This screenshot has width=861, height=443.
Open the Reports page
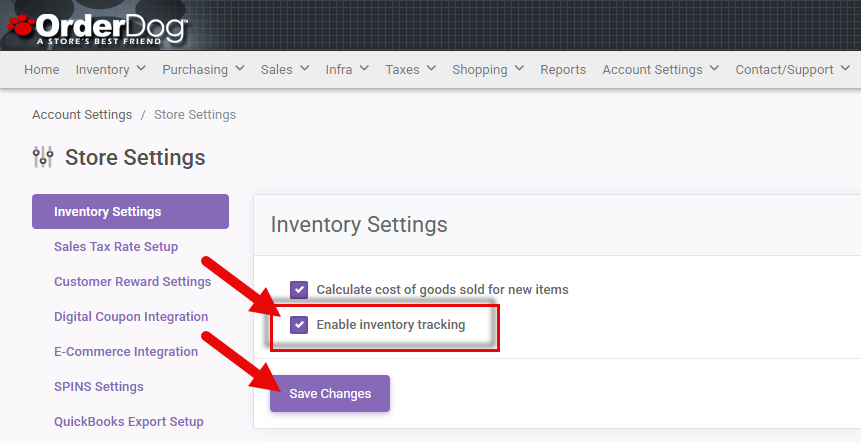tap(563, 69)
